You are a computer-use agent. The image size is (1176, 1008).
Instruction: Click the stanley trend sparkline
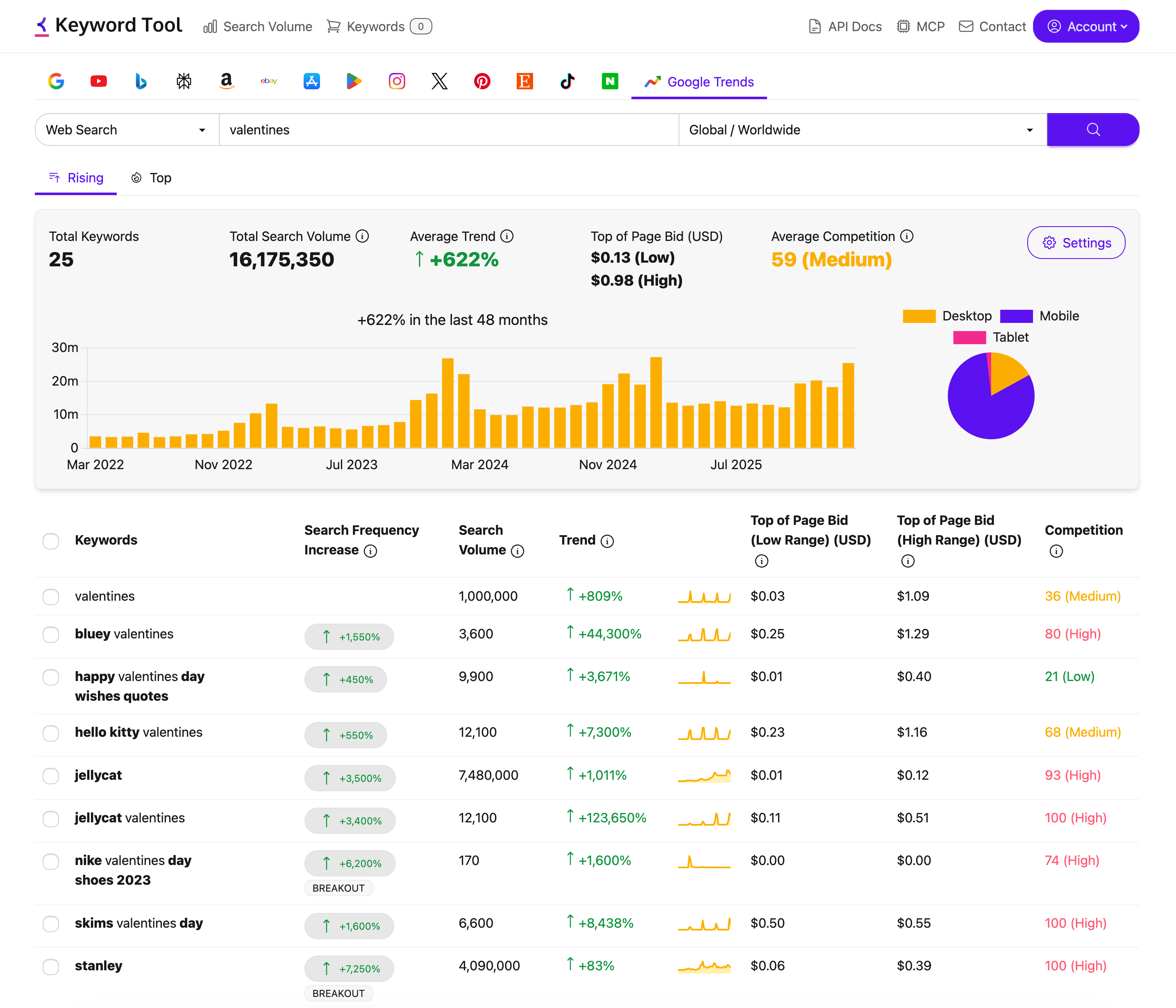pos(704,966)
